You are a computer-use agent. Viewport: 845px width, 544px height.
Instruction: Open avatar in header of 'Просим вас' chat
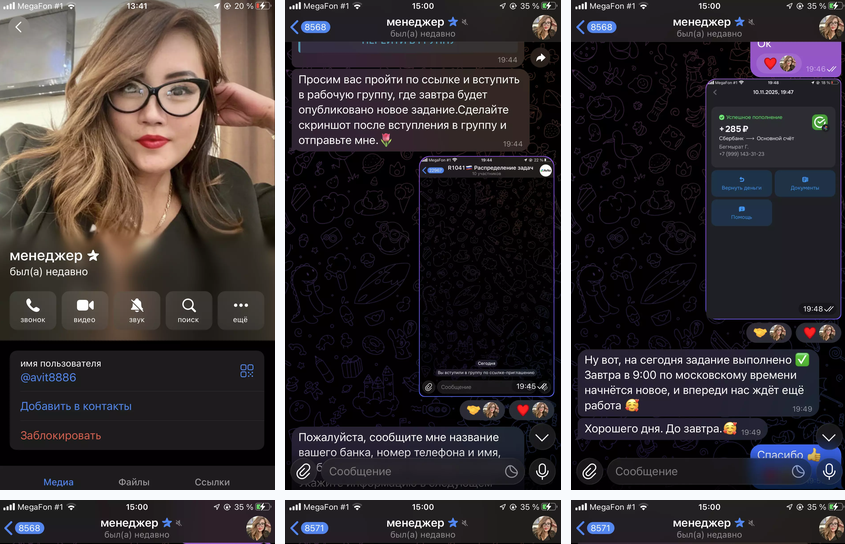544,27
